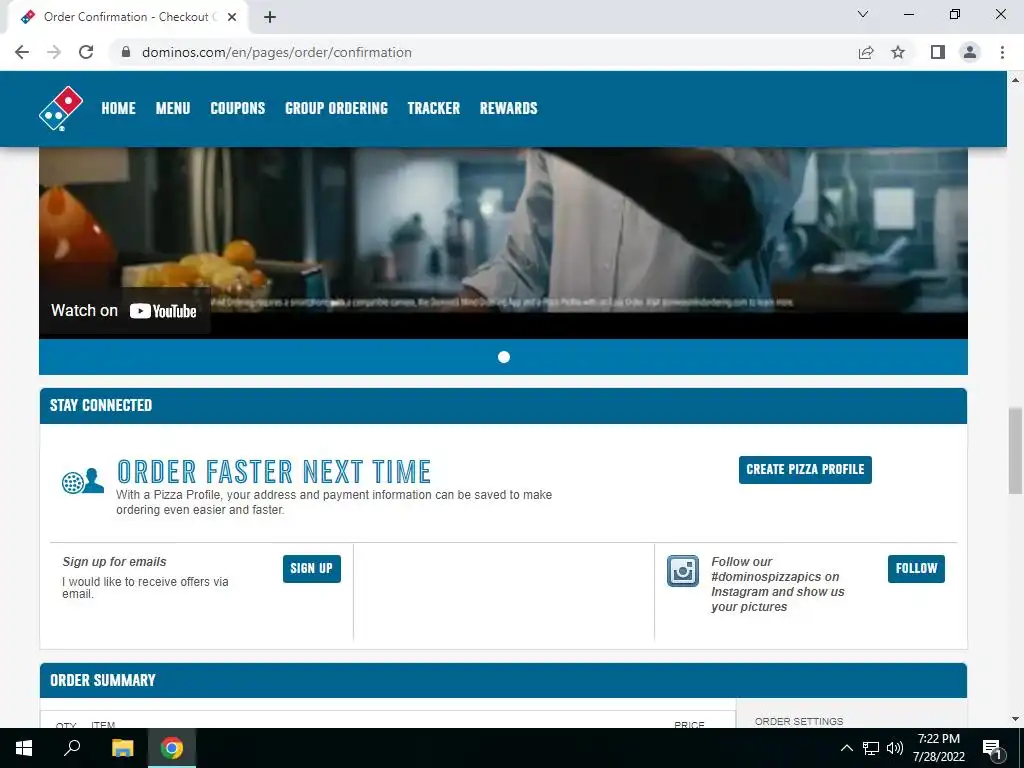1024x768 pixels.
Task: Click the address bar URL
Action: pyautogui.click(x=277, y=52)
